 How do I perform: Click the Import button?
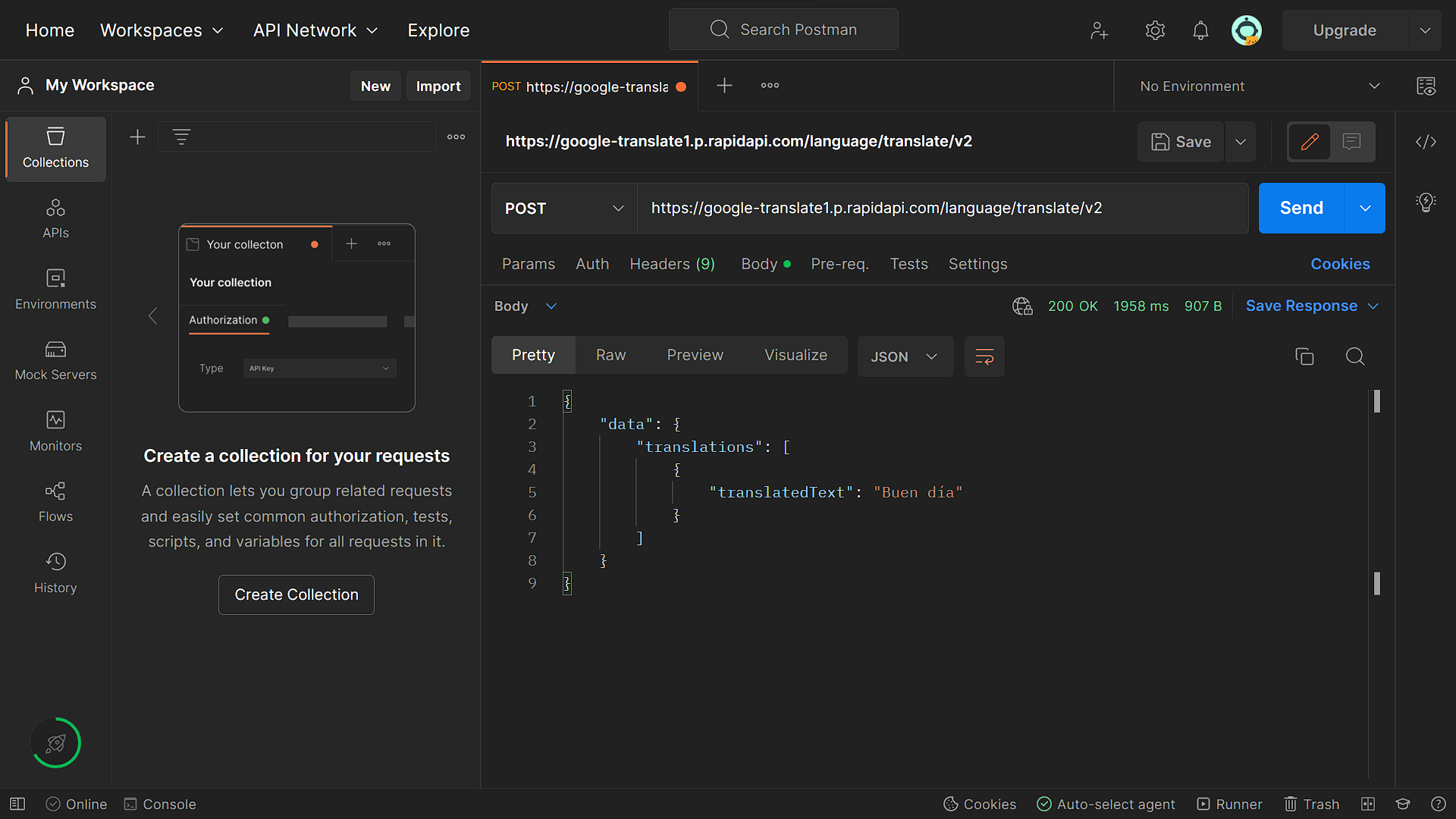point(438,86)
